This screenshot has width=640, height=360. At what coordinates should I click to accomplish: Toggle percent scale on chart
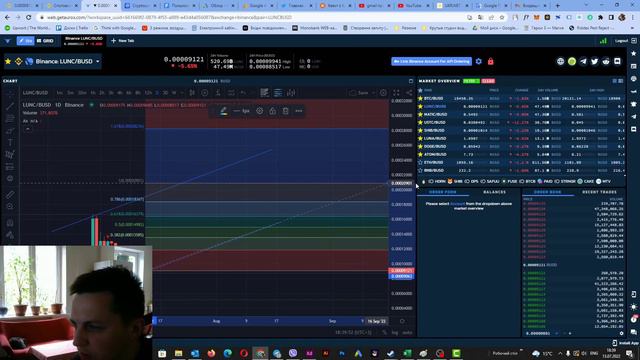pos(384,333)
